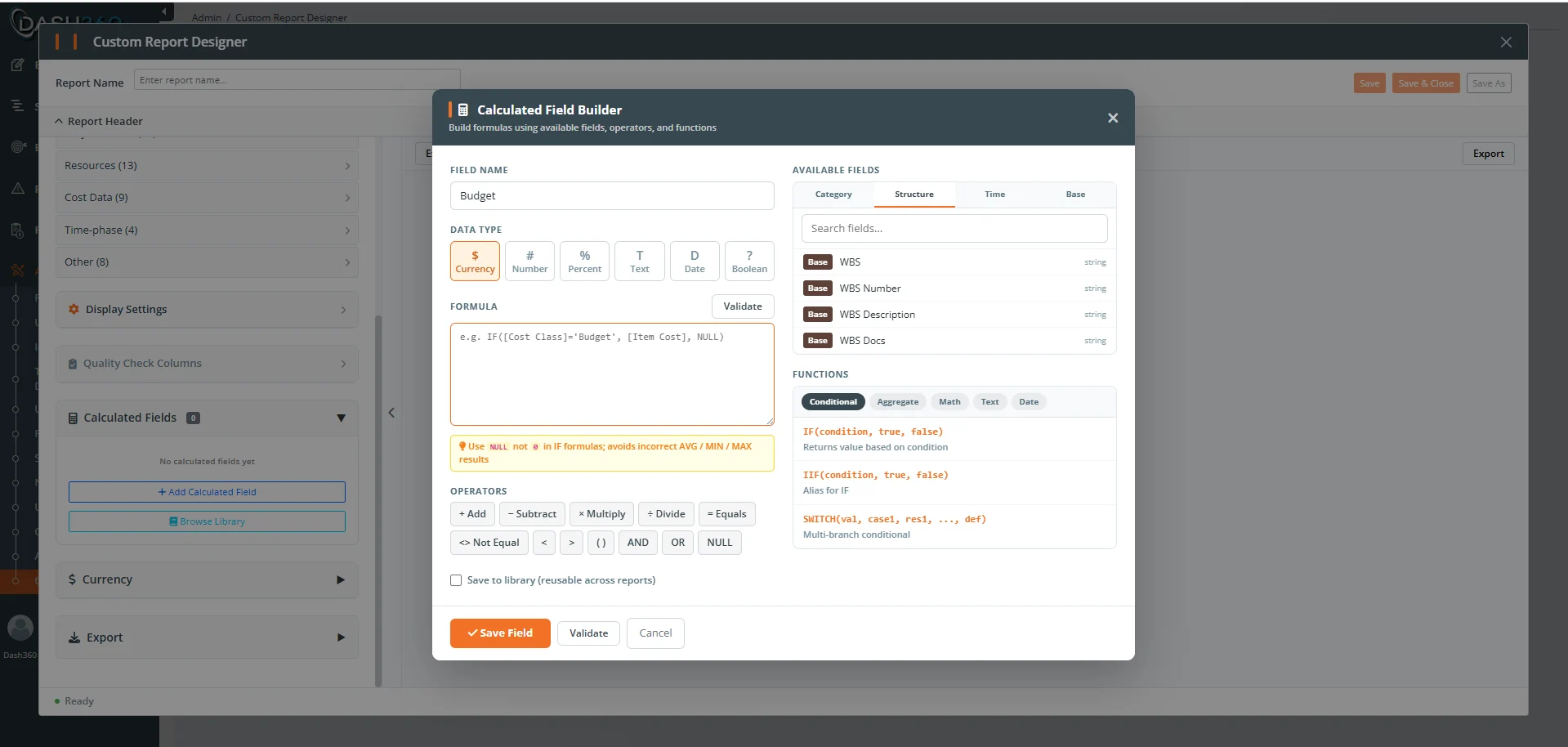The width and height of the screenshot is (1568, 747).
Task: Expand the Currency panel
Action: (x=207, y=579)
